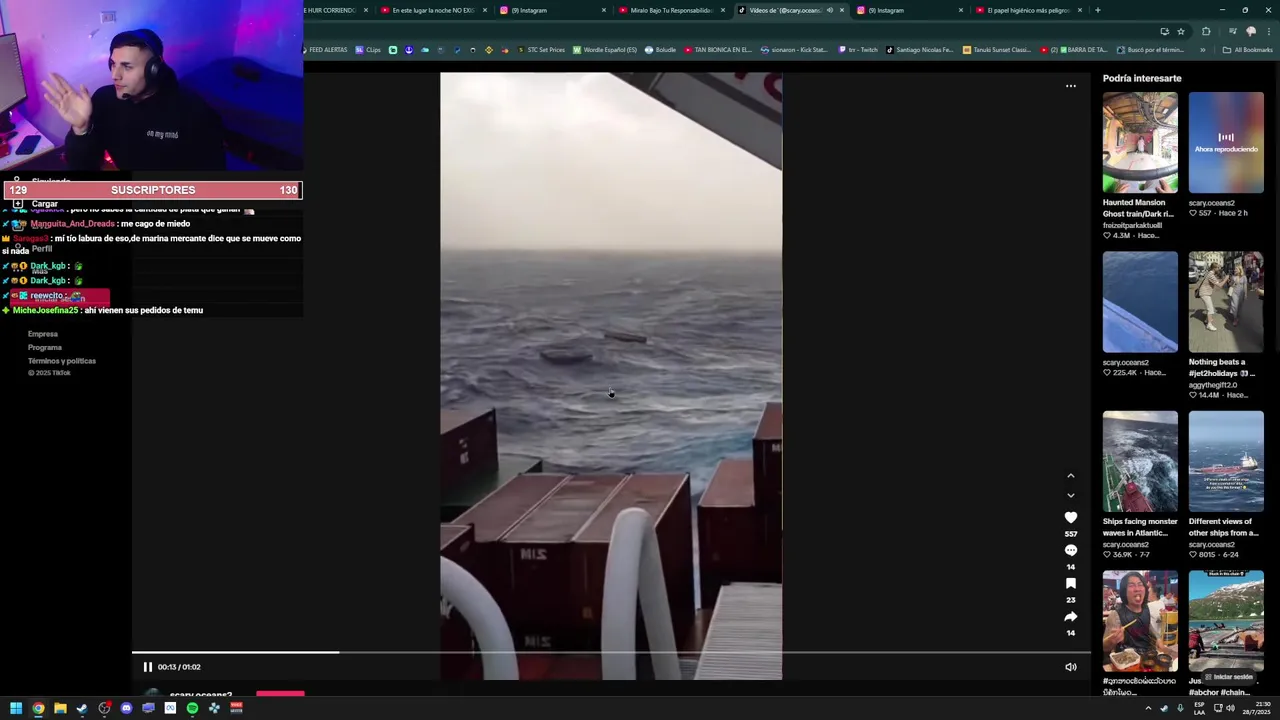1280x720 pixels.
Task: Share the video with the arrow icon
Action: coord(1070,617)
